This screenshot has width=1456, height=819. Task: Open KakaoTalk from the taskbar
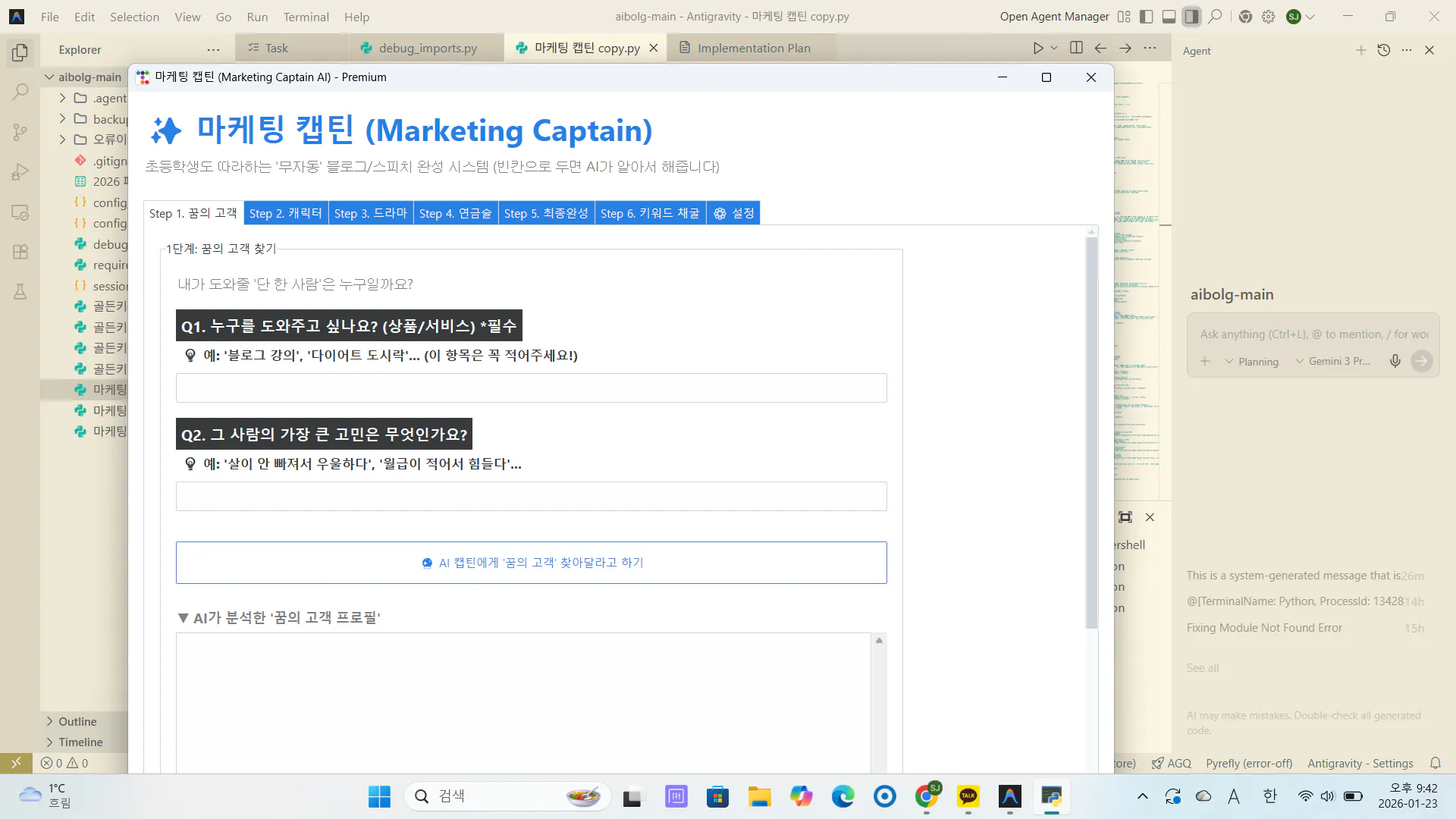(968, 796)
